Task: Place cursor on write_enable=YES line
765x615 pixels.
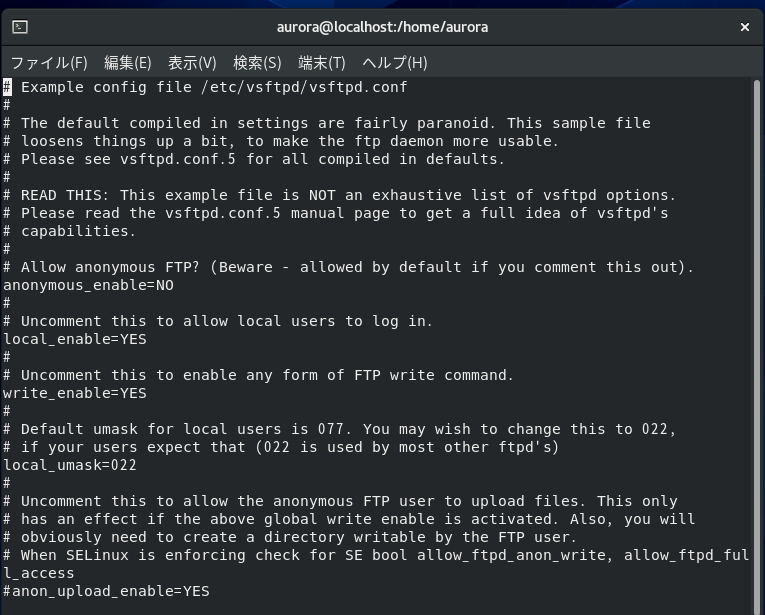Action: [x=75, y=393]
